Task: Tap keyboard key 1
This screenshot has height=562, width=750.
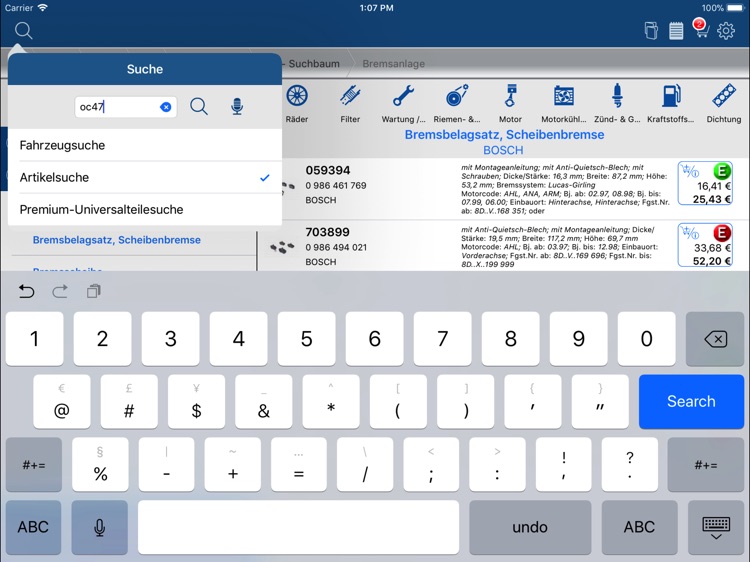Action: [34, 339]
